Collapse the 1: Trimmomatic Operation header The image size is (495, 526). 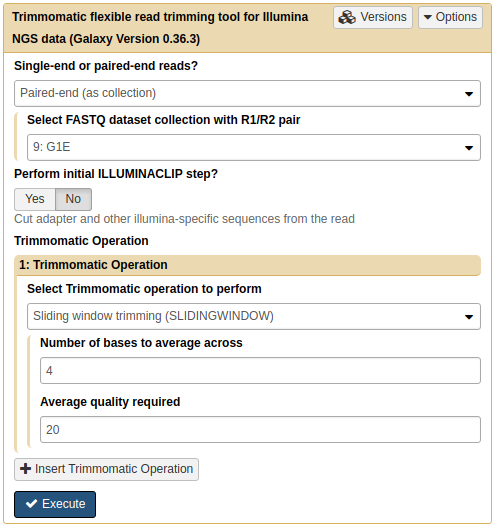click(248, 265)
